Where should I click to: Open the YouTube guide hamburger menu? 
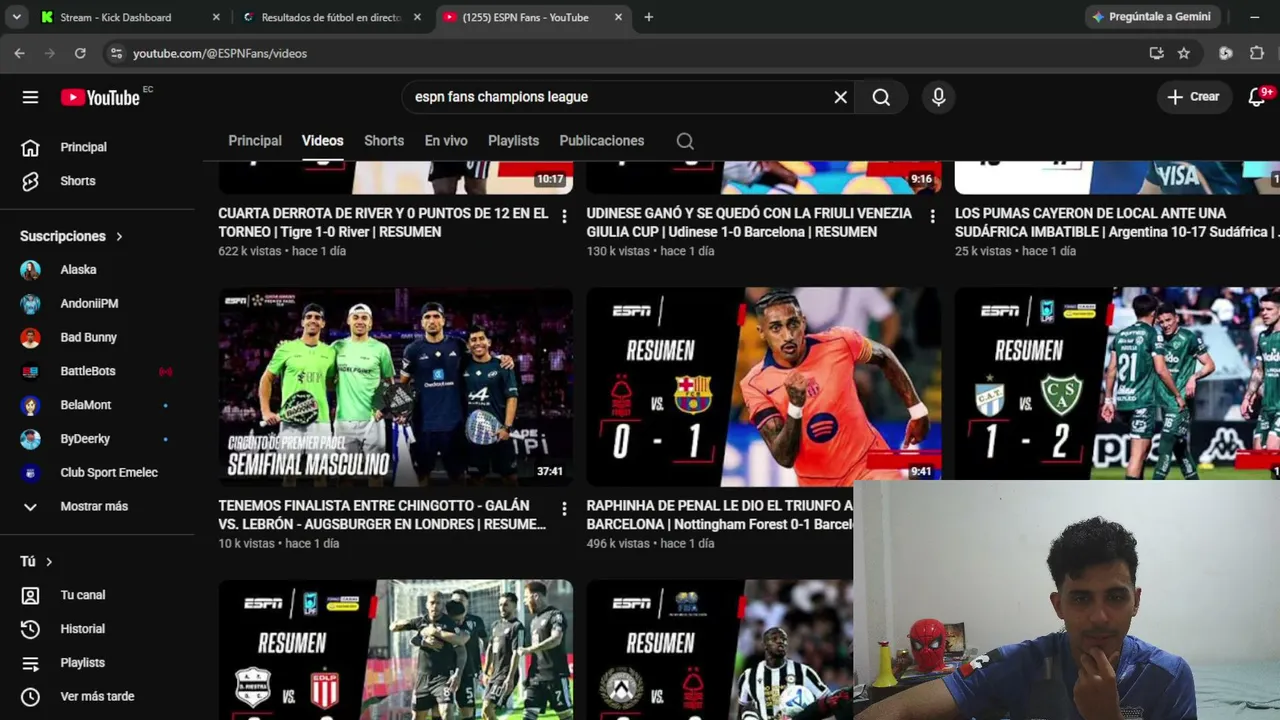(30, 97)
